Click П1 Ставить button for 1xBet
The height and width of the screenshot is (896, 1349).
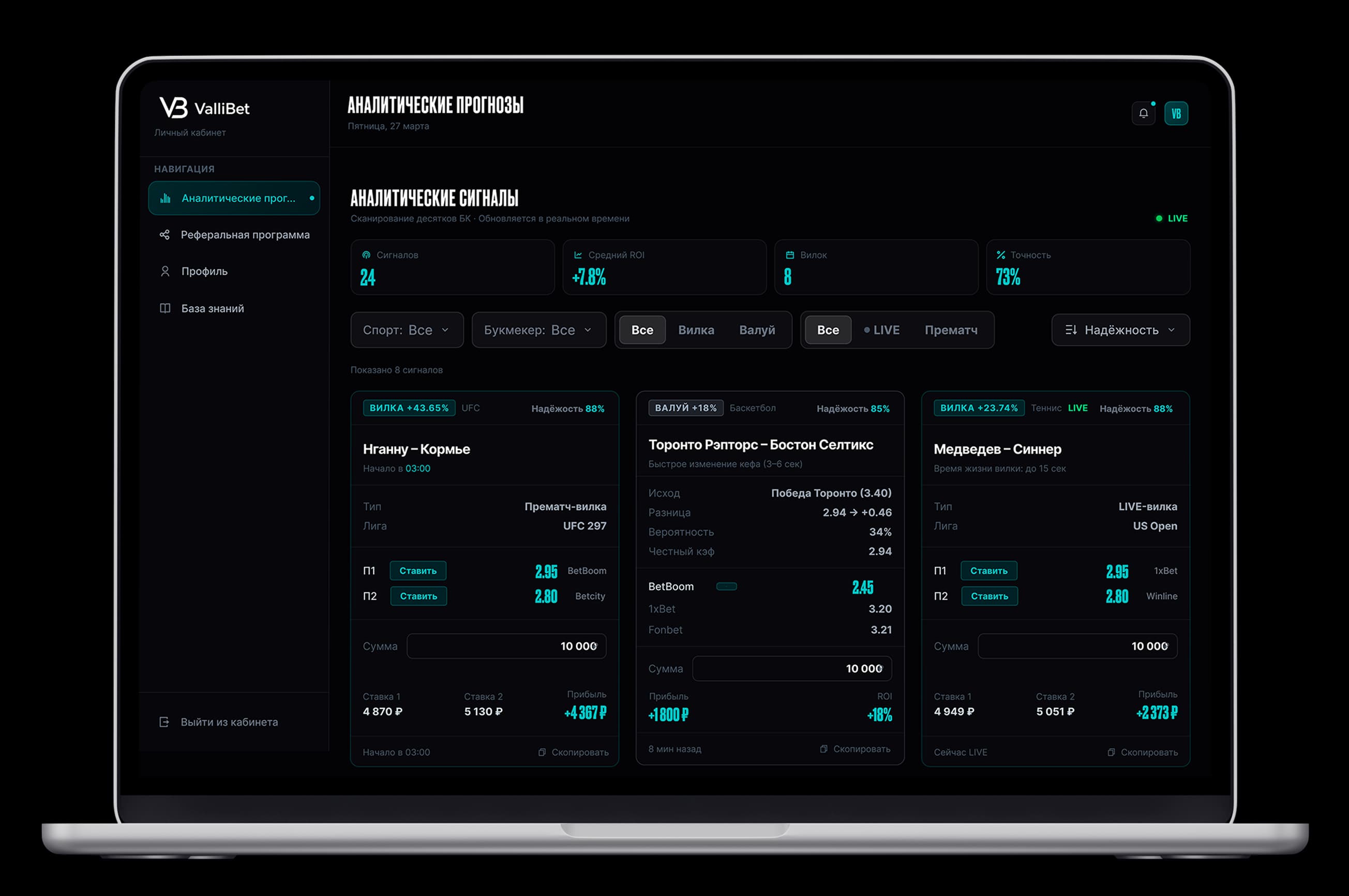[x=988, y=571]
